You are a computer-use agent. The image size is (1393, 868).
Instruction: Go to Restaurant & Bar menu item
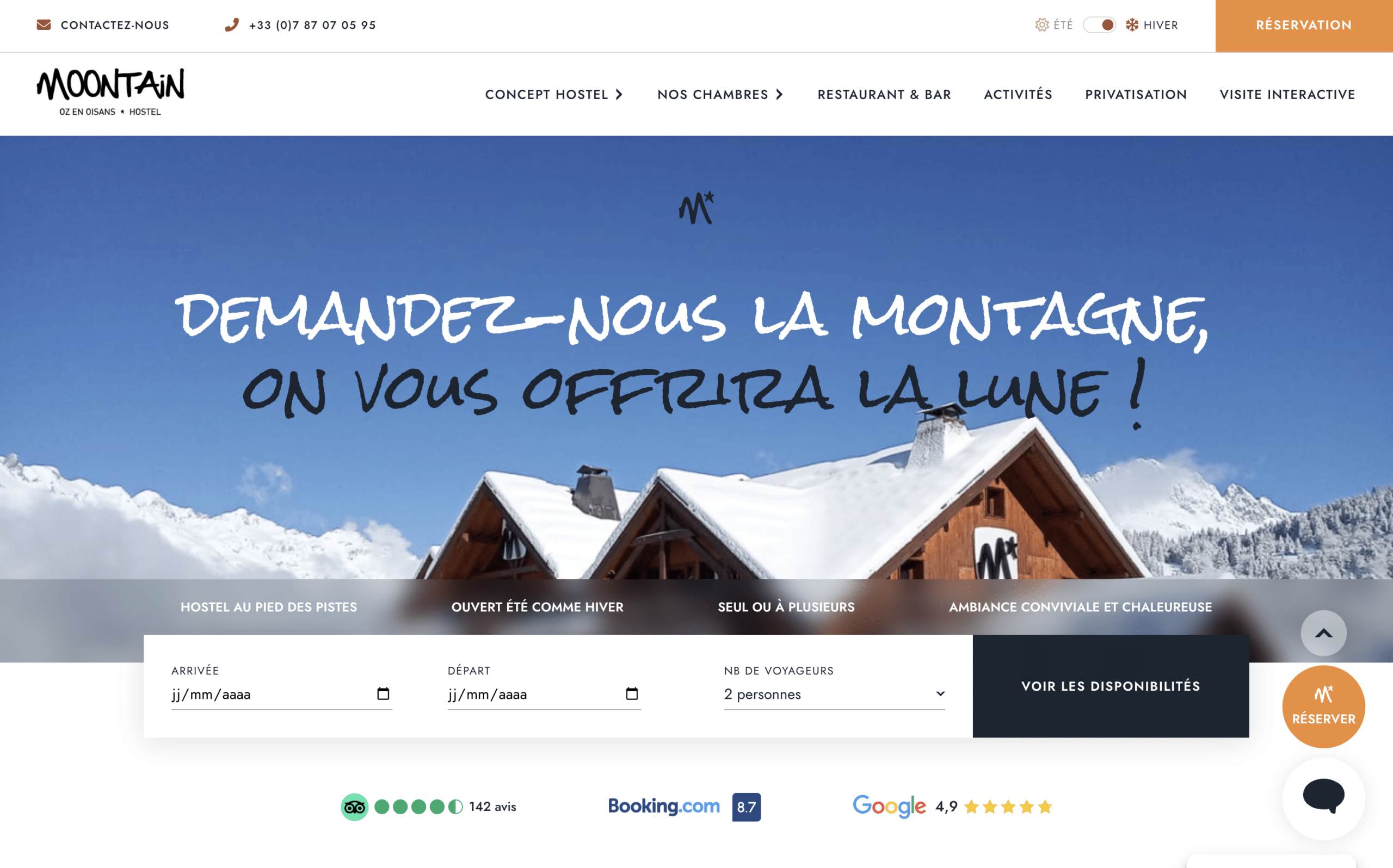pos(884,94)
